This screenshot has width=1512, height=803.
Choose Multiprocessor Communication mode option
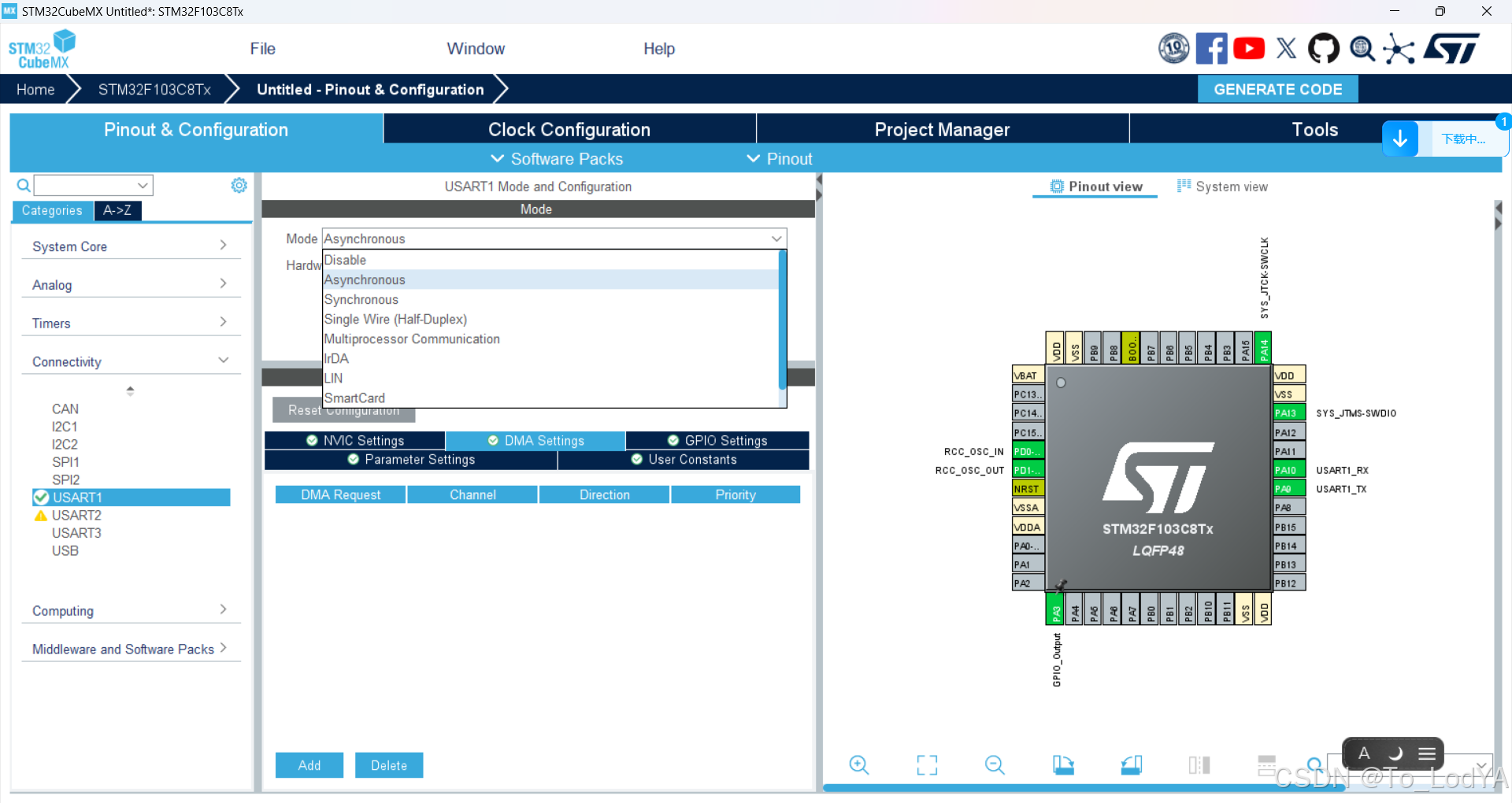550,339
